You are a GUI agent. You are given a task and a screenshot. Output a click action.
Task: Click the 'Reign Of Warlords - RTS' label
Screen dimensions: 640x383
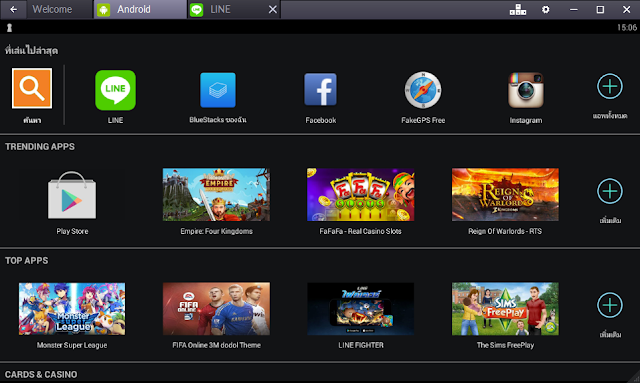[x=505, y=231]
